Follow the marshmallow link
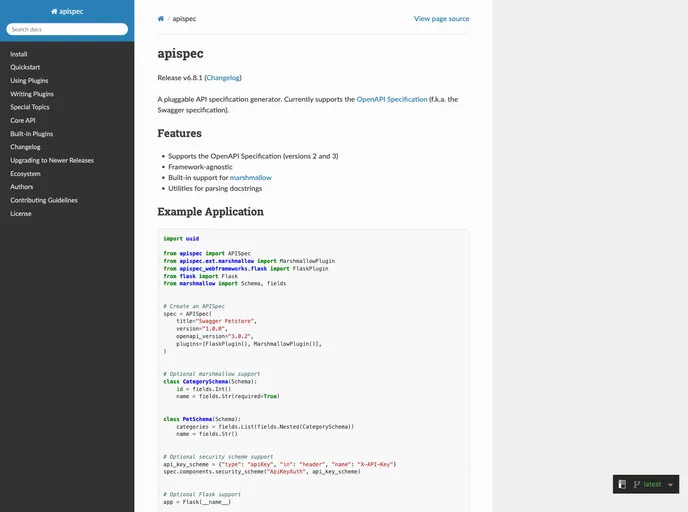Viewport: 688px width, 512px height. click(251, 178)
